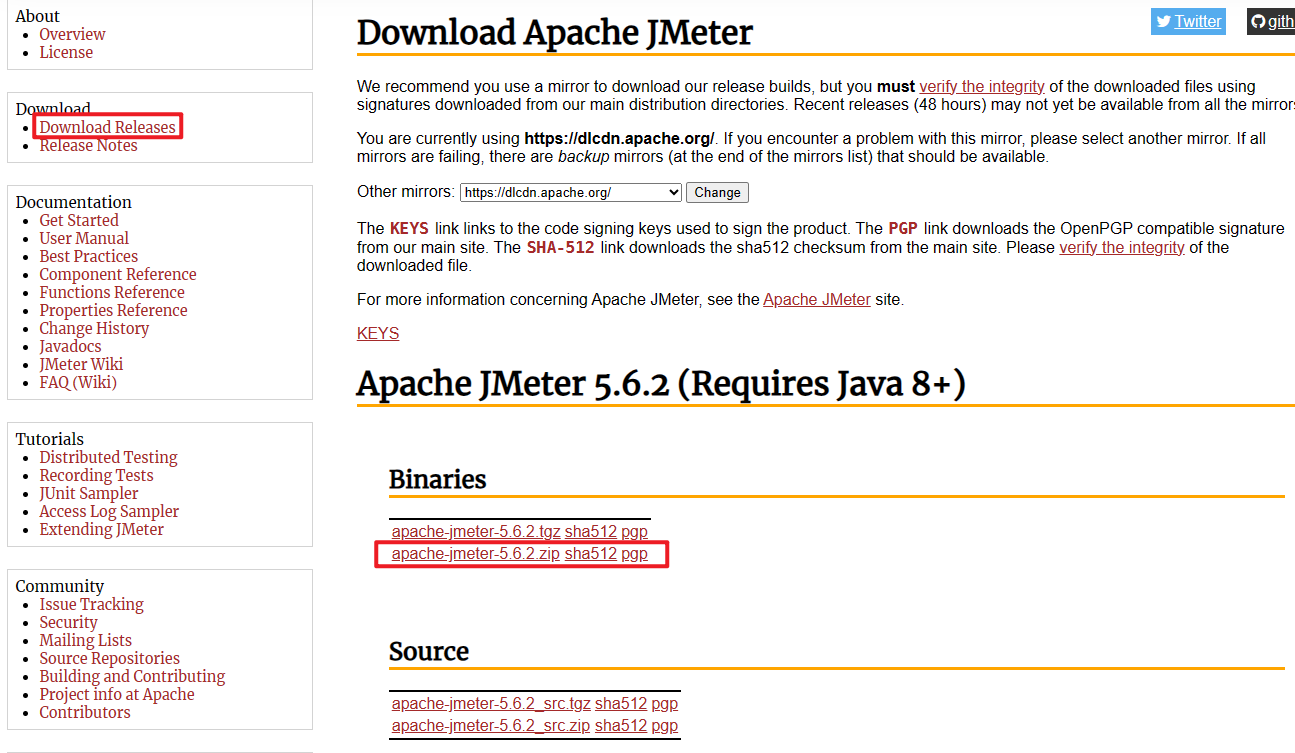Open the Other mirrors dropdown
Viewport: 1295px width, 753px height.
point(571,192)
